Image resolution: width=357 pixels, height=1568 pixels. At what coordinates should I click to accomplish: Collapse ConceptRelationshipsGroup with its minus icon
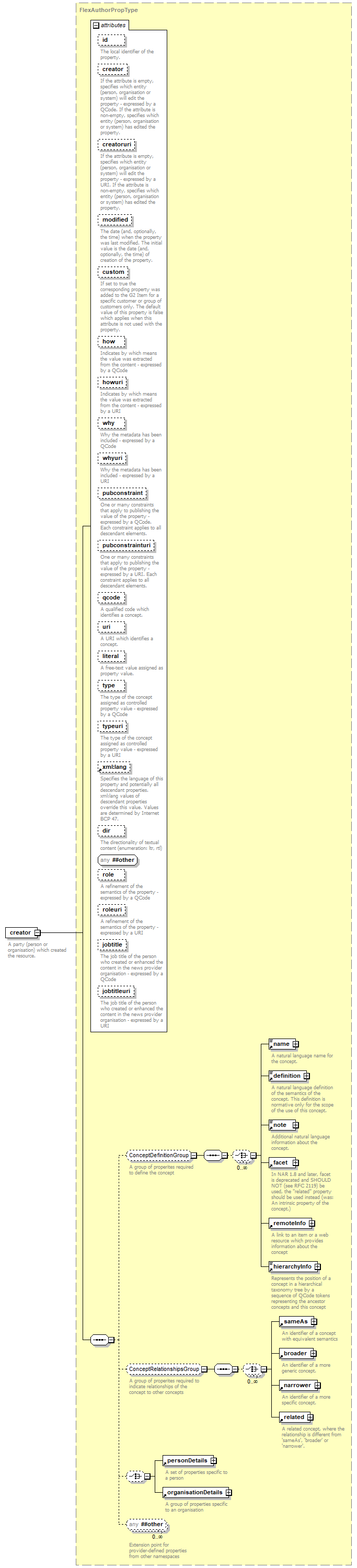tap(204, 1369)
